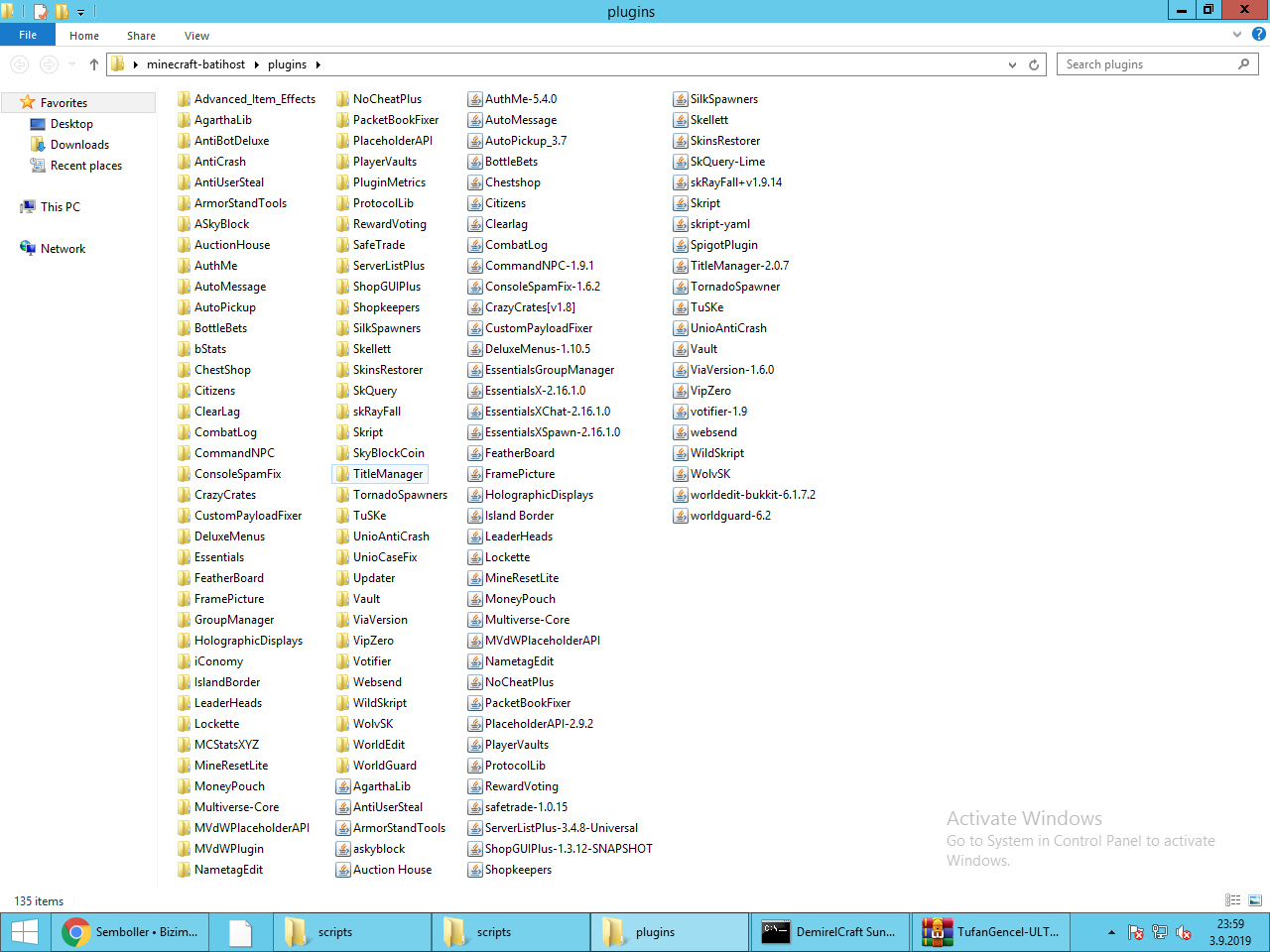Image resolution: width=1270 pixels, height=952 pixels.
Task: Switch to the Share ribbon tab
Action: click(141, 36)
